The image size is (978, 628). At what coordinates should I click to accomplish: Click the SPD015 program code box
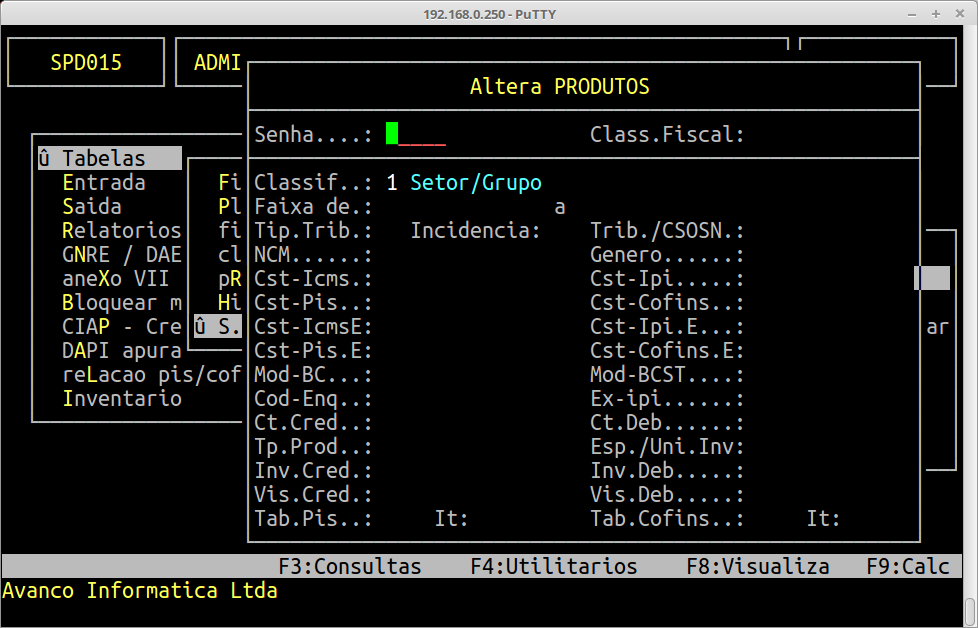tap(86, 63)
